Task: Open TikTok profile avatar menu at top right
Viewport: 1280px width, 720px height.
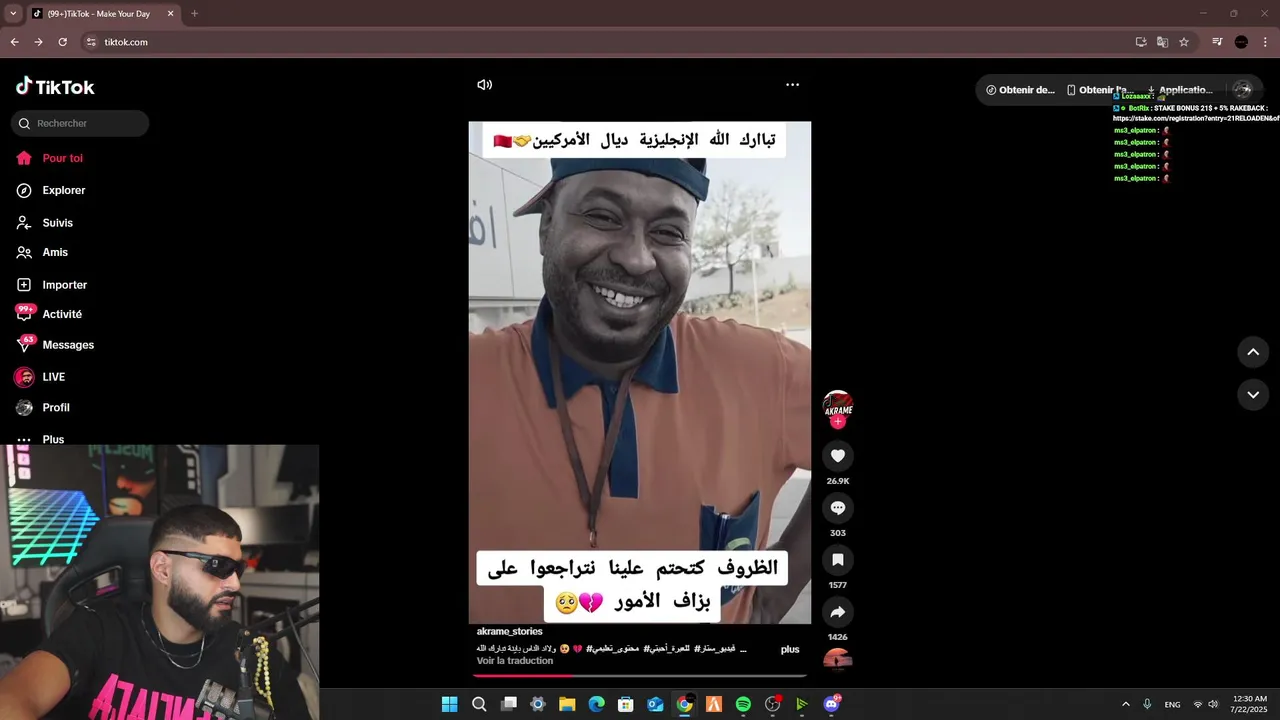Action: [x=1243, y=89]
